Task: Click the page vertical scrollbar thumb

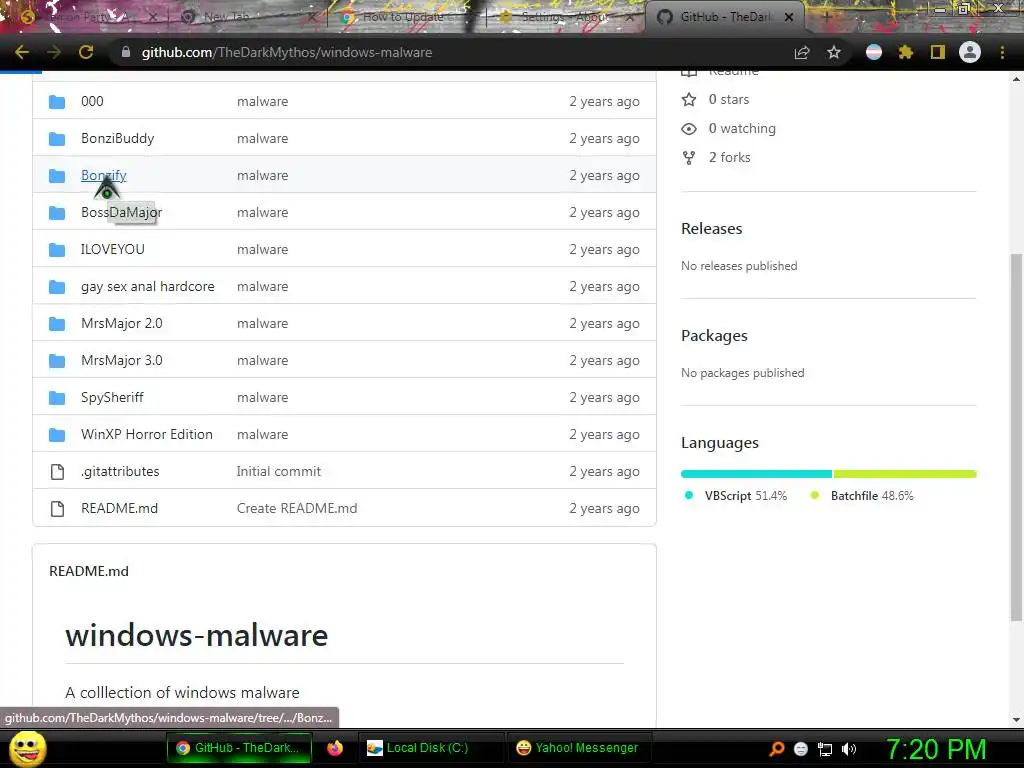Action: (1016, 436)
